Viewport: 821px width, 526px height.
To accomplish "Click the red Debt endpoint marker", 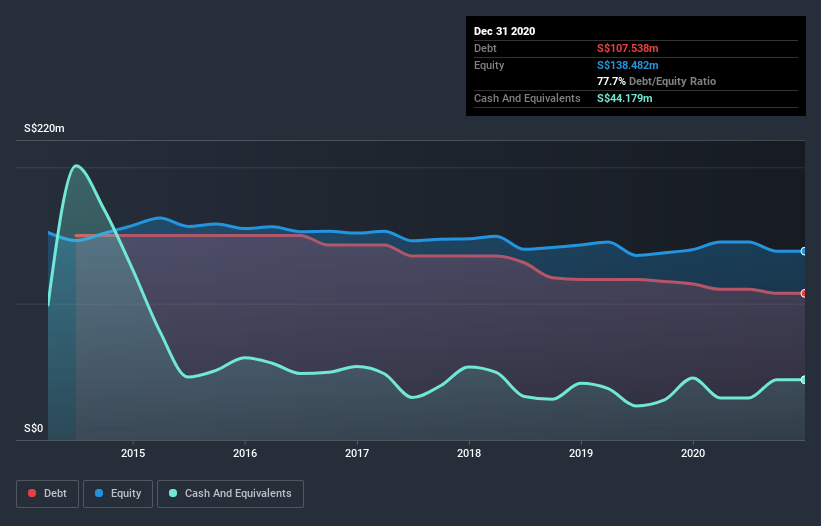I will [804, 294].
